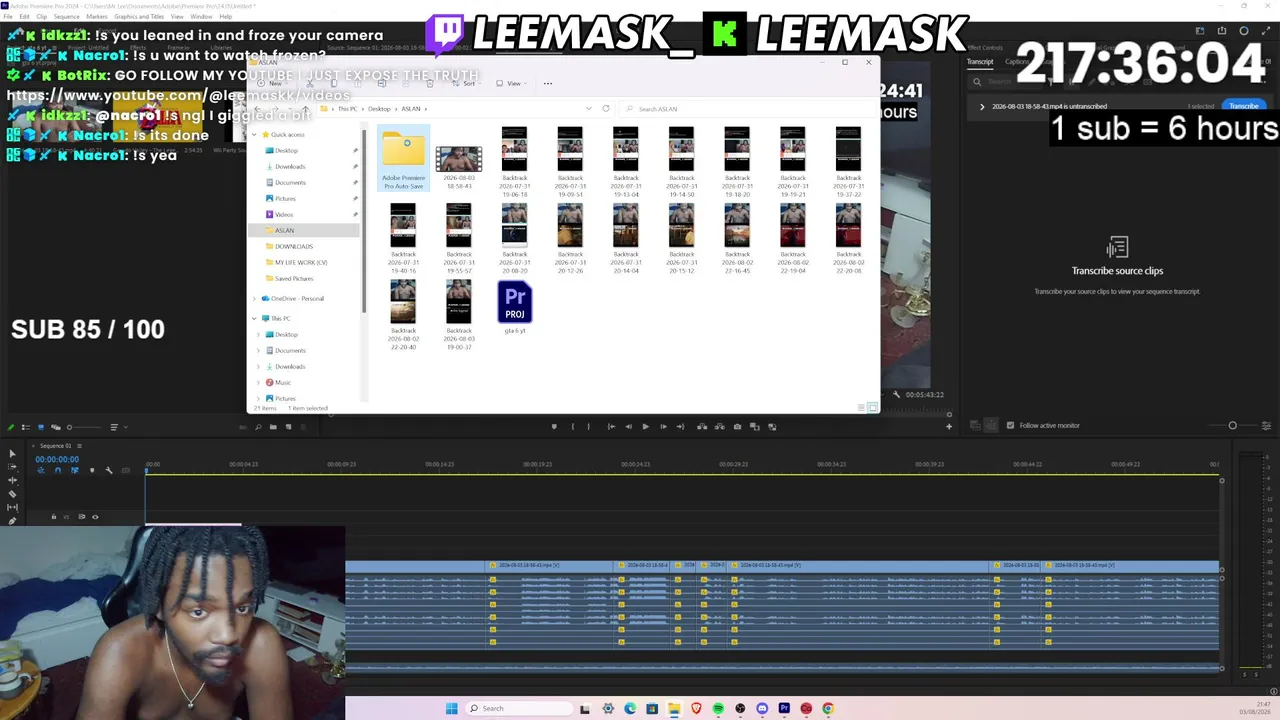Open project panel search (magnifier icon)
Screen dimensions: 1280x720
pyautogui.click(x=258, y=427)
